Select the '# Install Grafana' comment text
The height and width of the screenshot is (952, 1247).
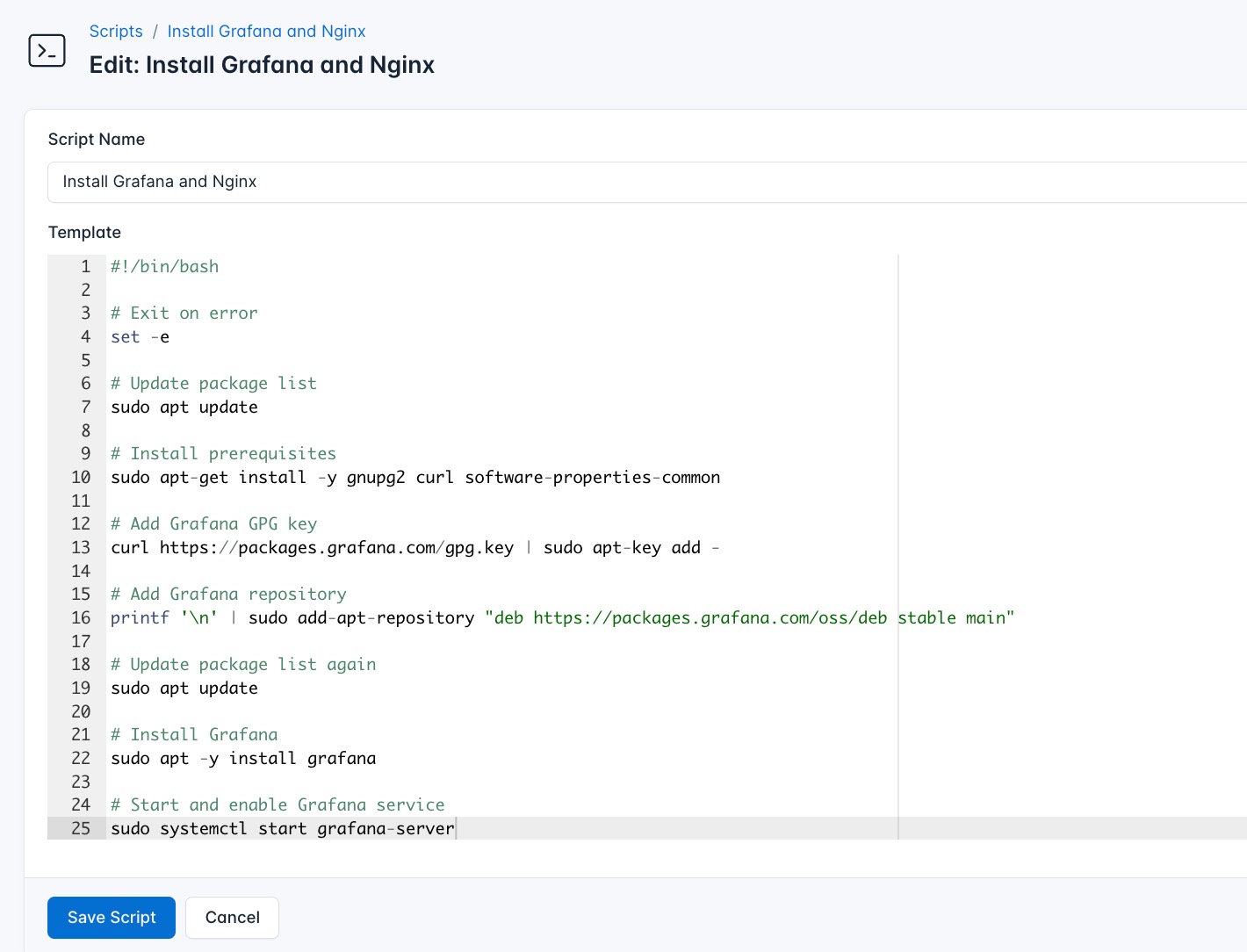coord(194,734)
